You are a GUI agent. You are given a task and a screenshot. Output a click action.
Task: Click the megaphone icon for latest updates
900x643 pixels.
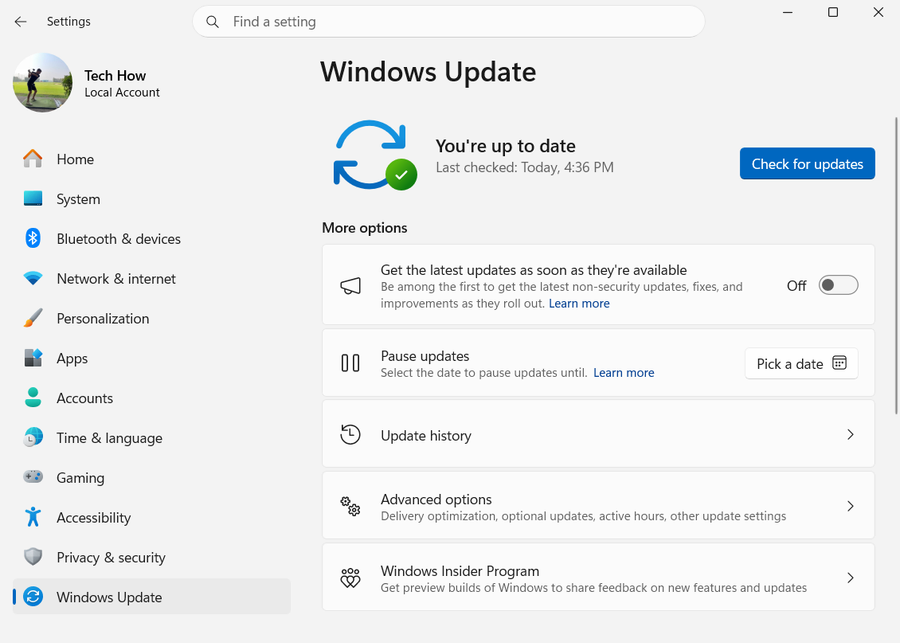point(350,285)
